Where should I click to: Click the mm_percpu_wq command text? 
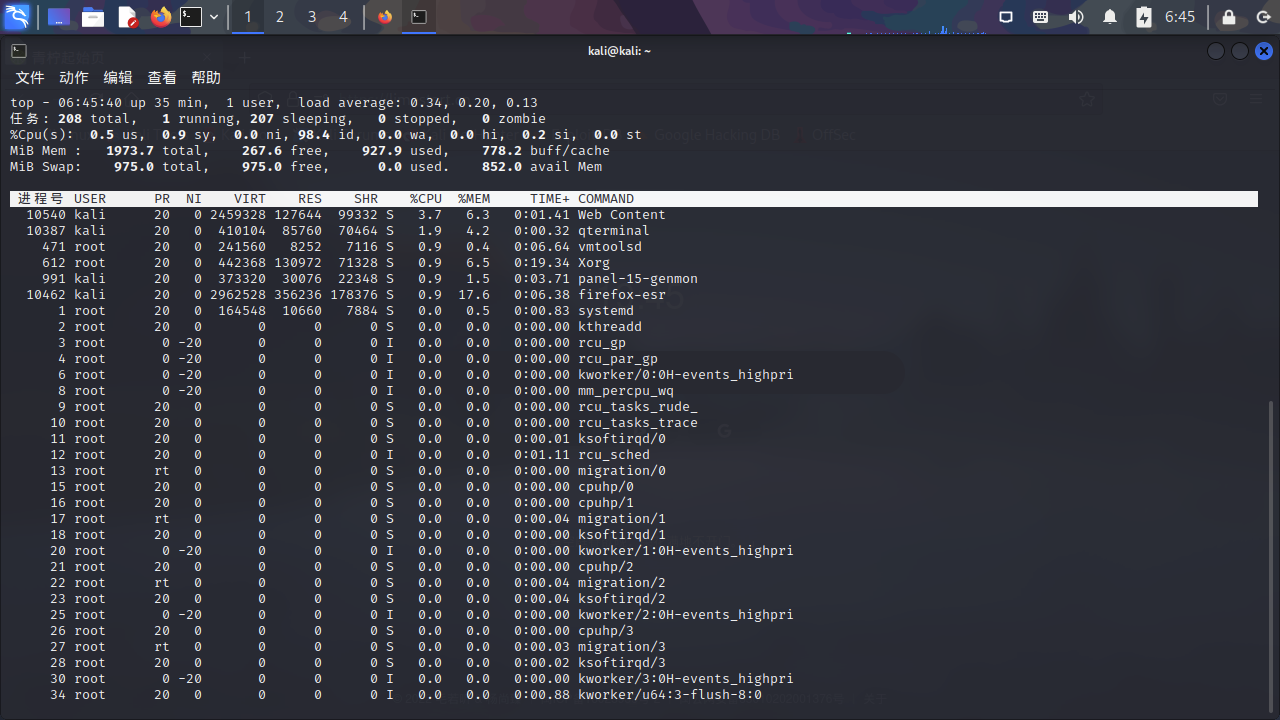pyautogui.click(x=626, y=391)
